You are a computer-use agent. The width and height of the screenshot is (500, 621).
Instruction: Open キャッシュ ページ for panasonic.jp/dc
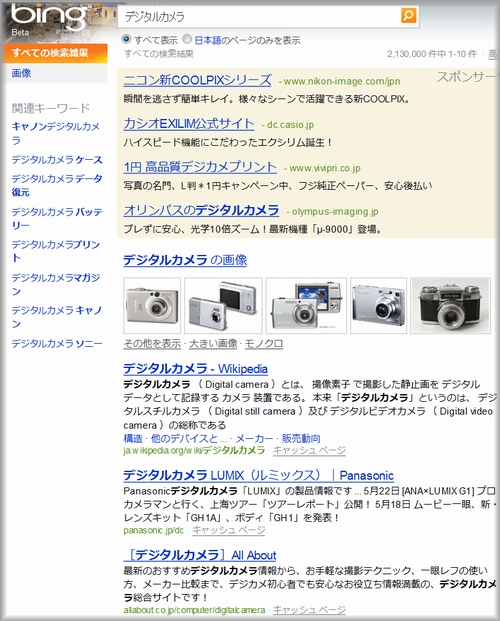(x=229, y=530)
